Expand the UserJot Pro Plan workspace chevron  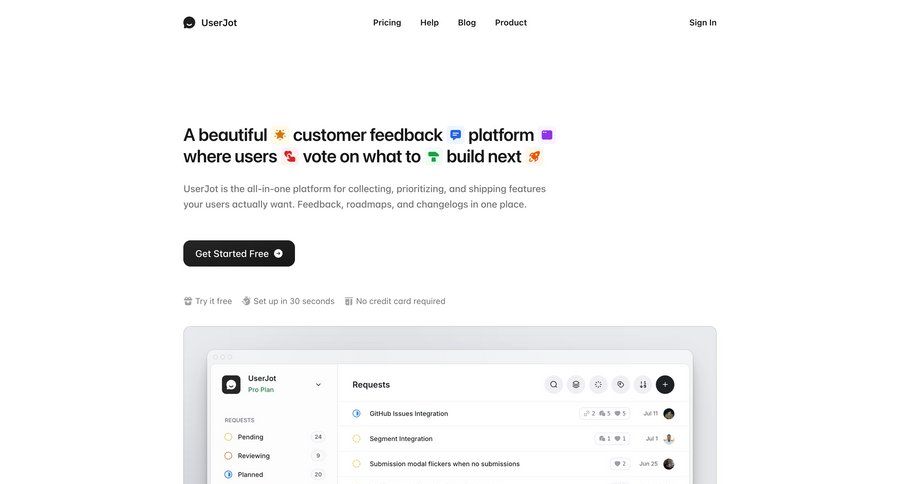(318, 384)
